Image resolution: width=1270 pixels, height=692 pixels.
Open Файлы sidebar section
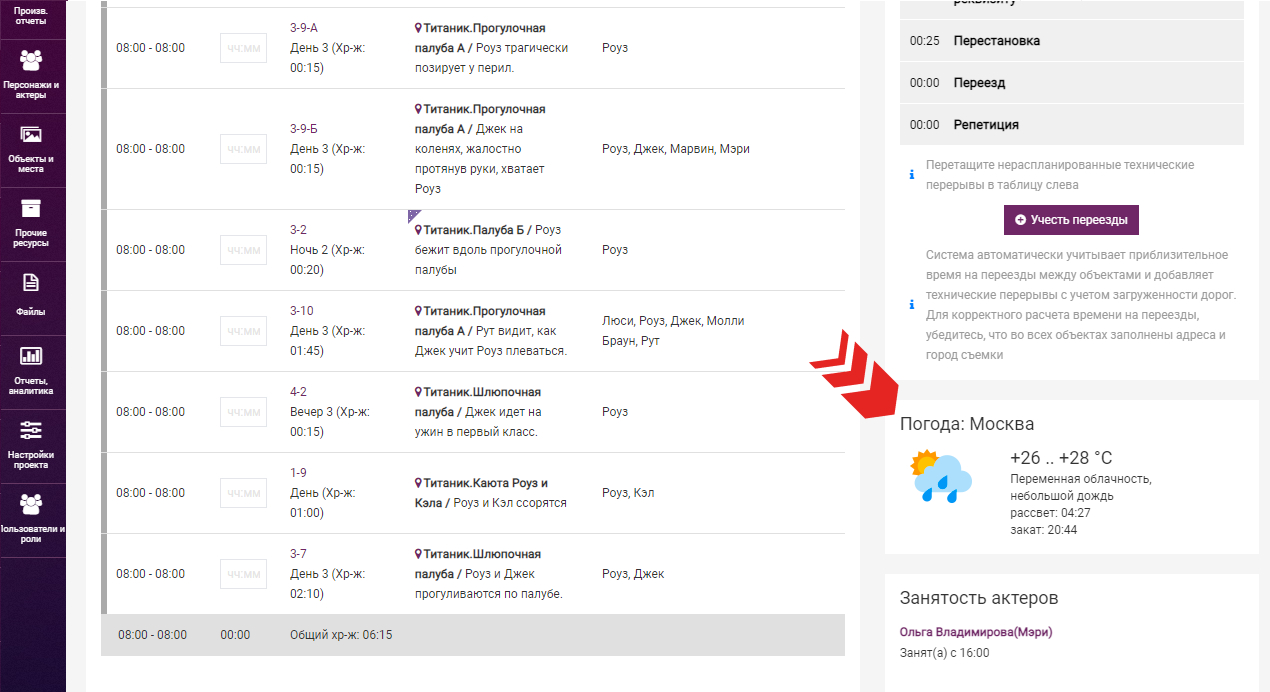tap(32, 298)
